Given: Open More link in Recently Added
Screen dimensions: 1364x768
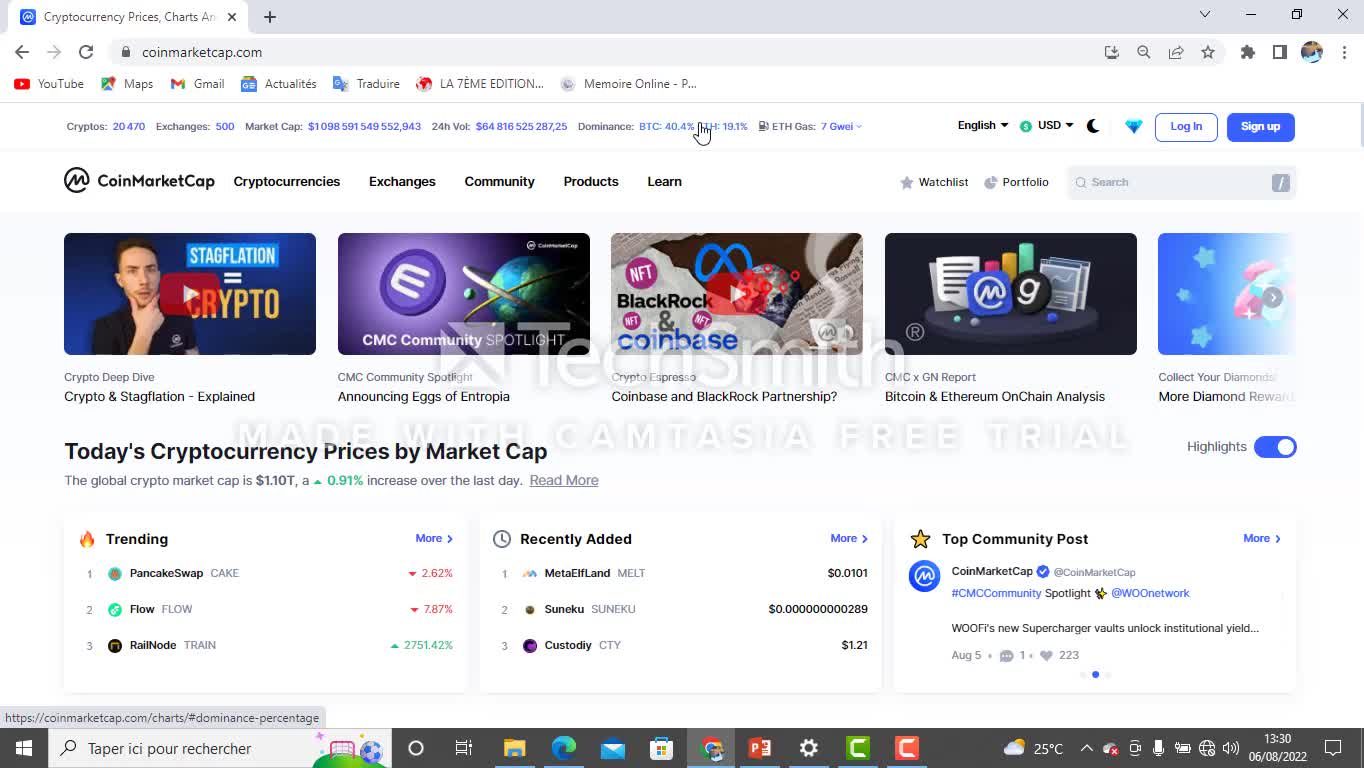Looking at the screenshot, I should click(849, 538).
